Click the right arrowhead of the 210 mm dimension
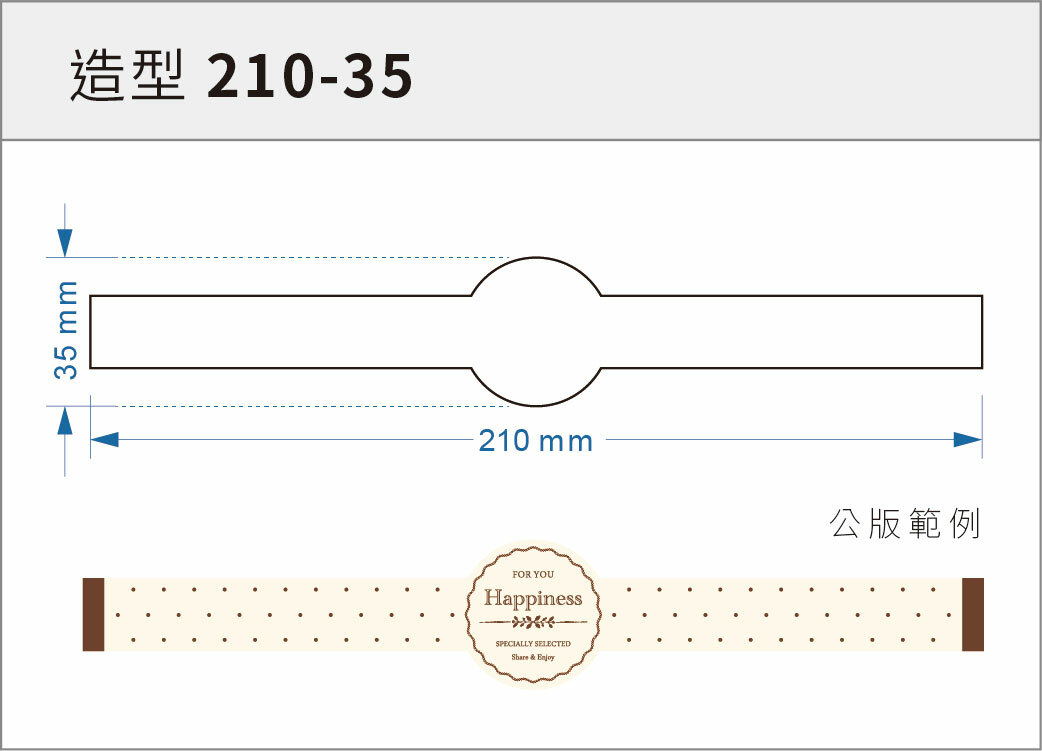 click(x=967, y=440)
